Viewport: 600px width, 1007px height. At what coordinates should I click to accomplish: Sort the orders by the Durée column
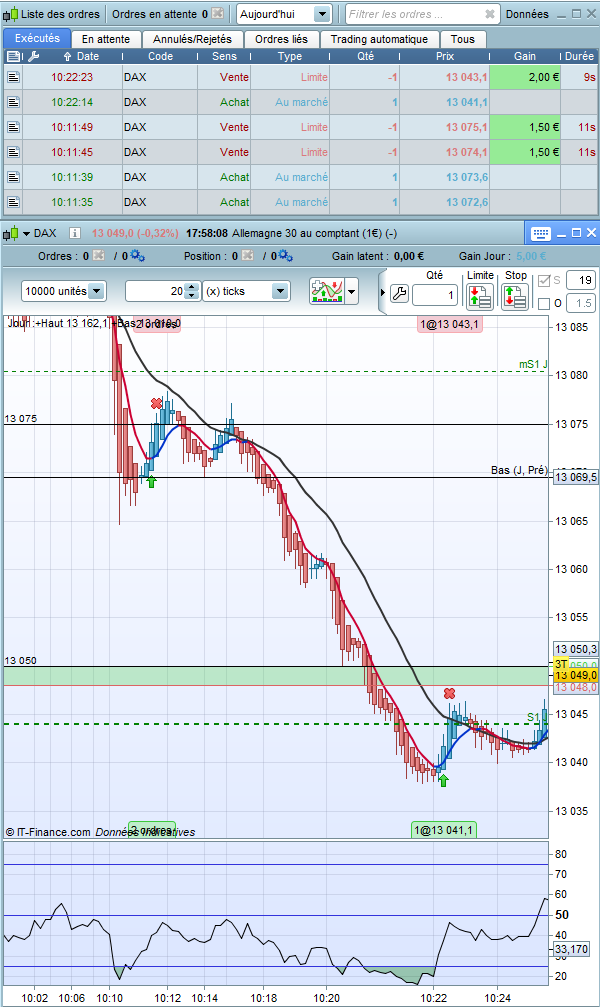[x=579, y=57]
